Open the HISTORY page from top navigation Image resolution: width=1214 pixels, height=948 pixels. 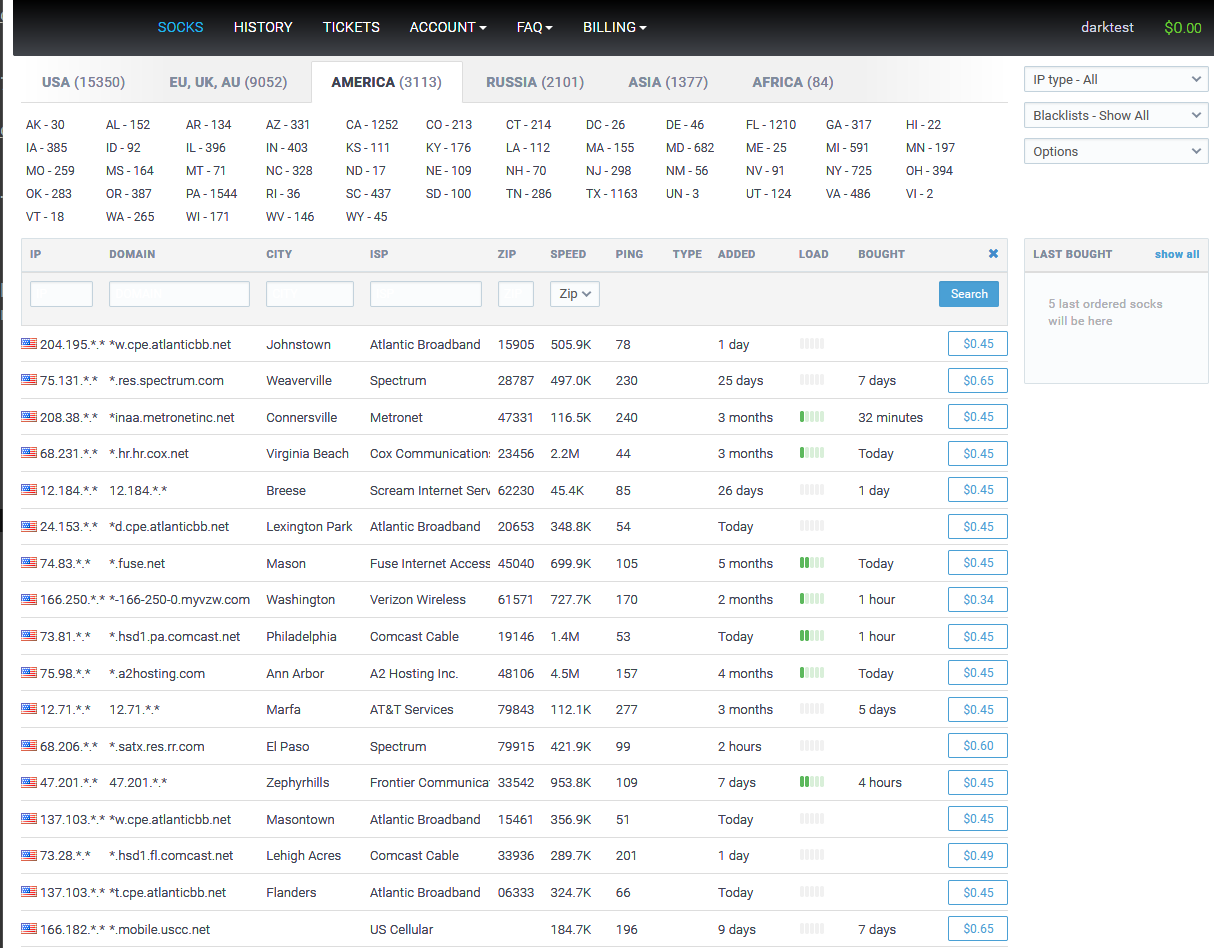coord(263,27)
